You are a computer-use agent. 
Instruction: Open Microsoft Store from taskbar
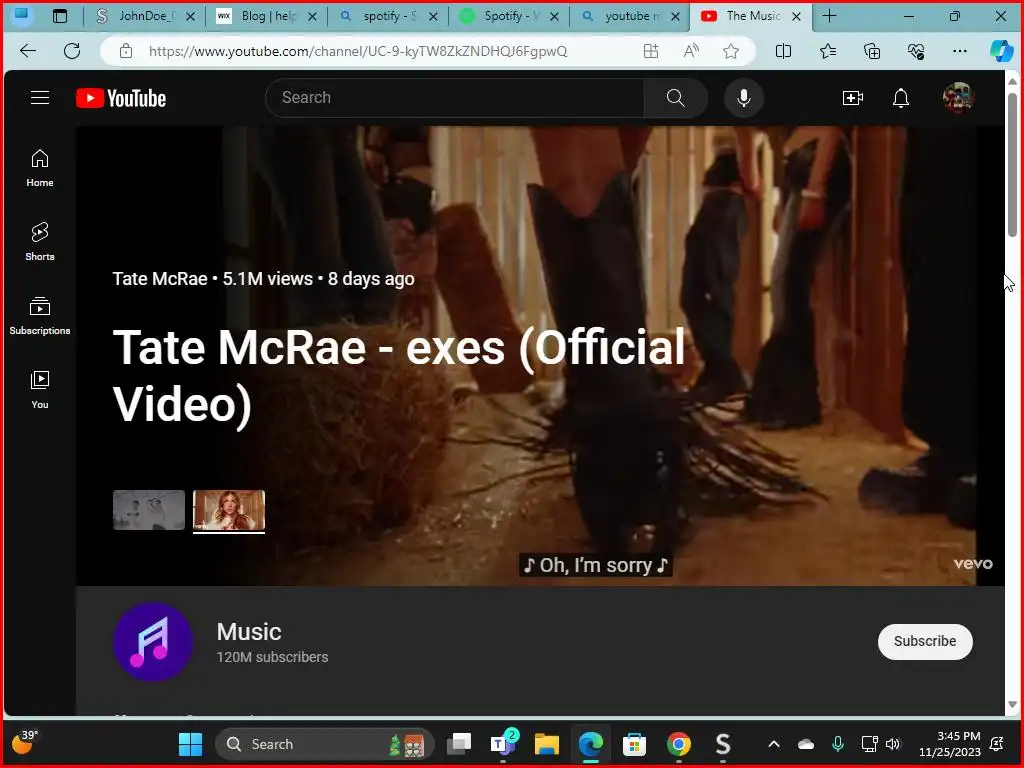634,744
